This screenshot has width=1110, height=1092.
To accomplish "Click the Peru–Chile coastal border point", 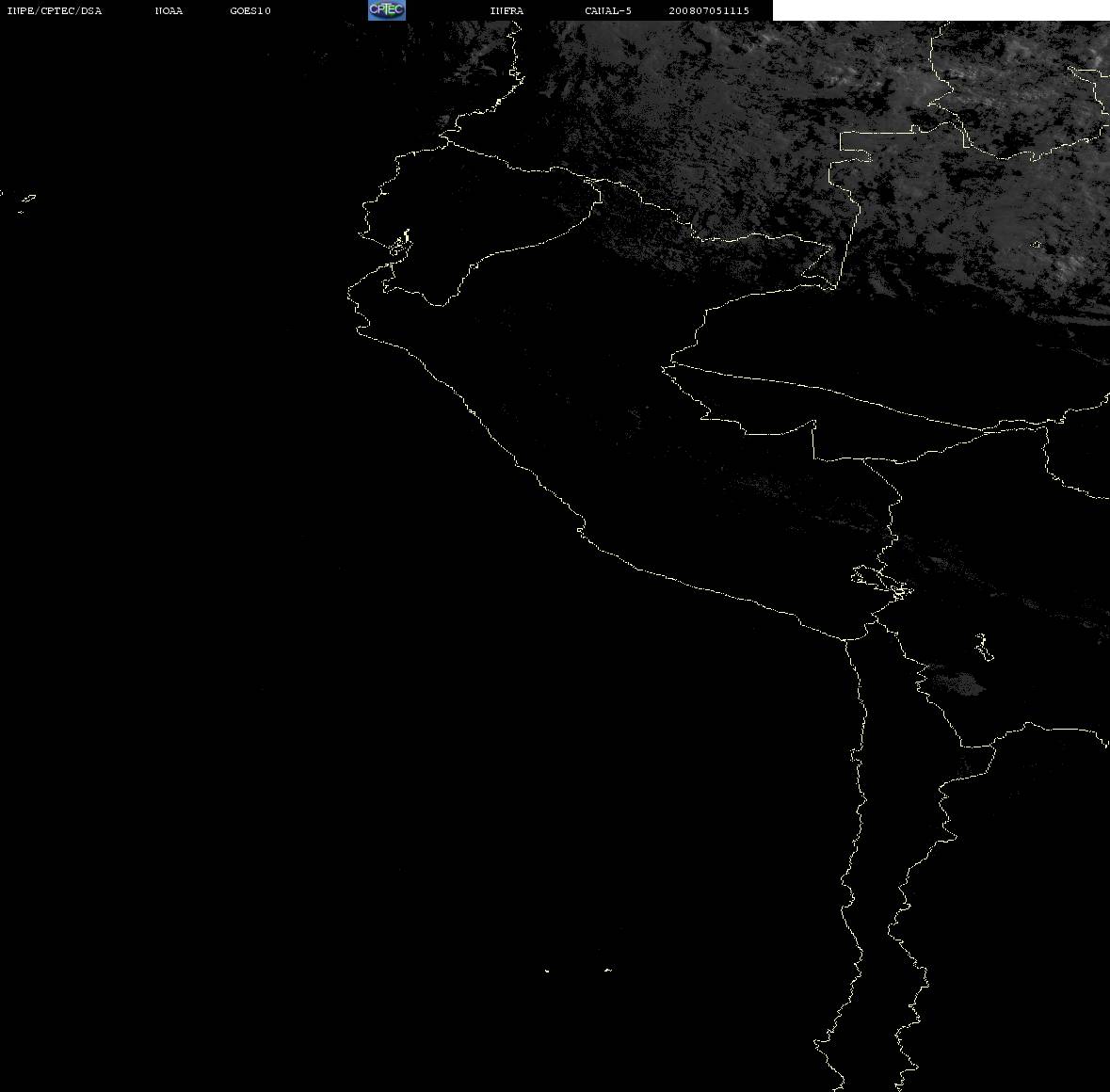I will click(845, 639).
